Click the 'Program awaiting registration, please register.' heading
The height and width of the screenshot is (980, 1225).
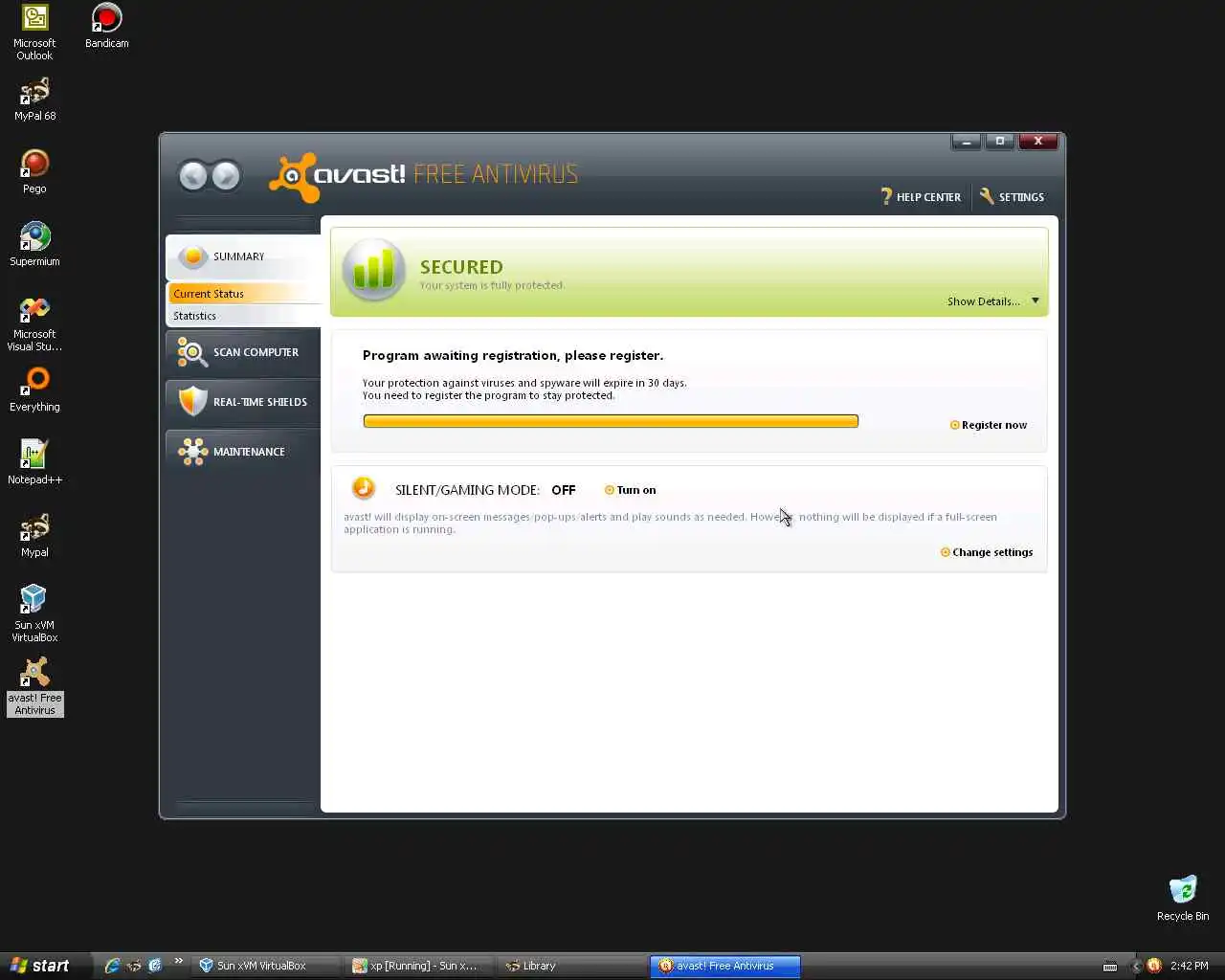pyautogui.click(x=513, y=355)
